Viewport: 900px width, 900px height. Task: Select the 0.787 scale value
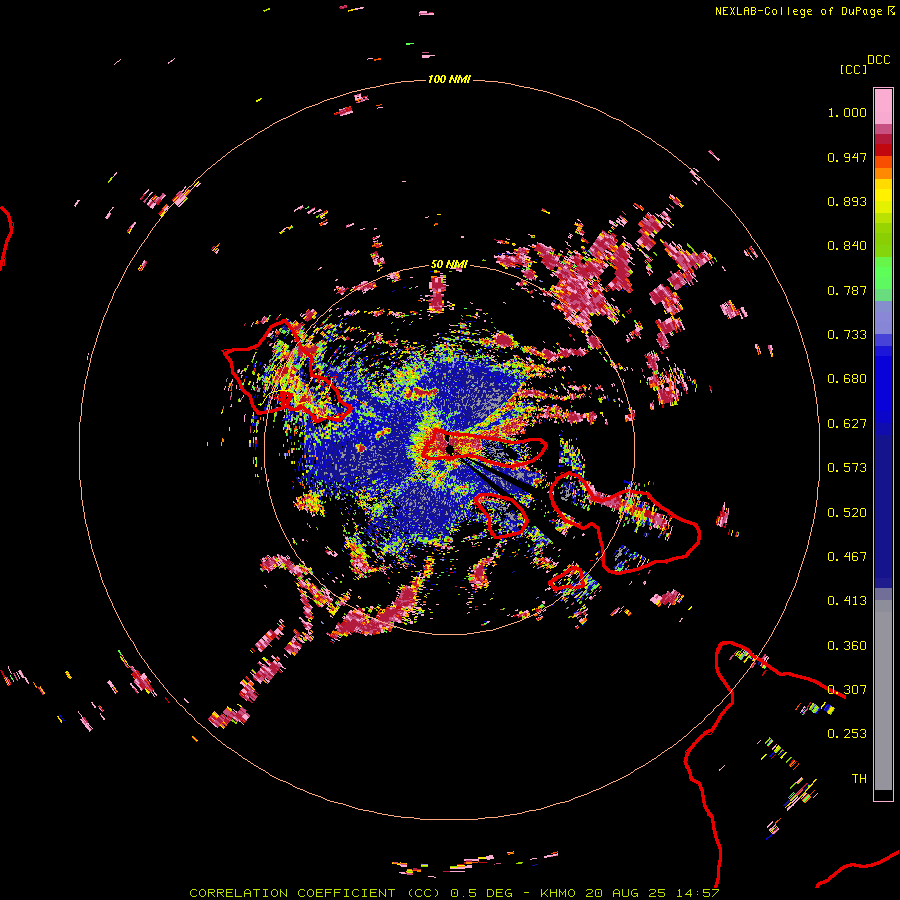pos(847,290)
